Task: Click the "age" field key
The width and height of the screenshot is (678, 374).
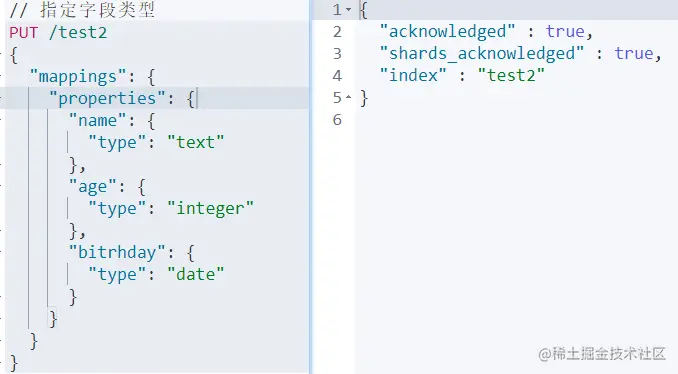Action: click(93, 187)
